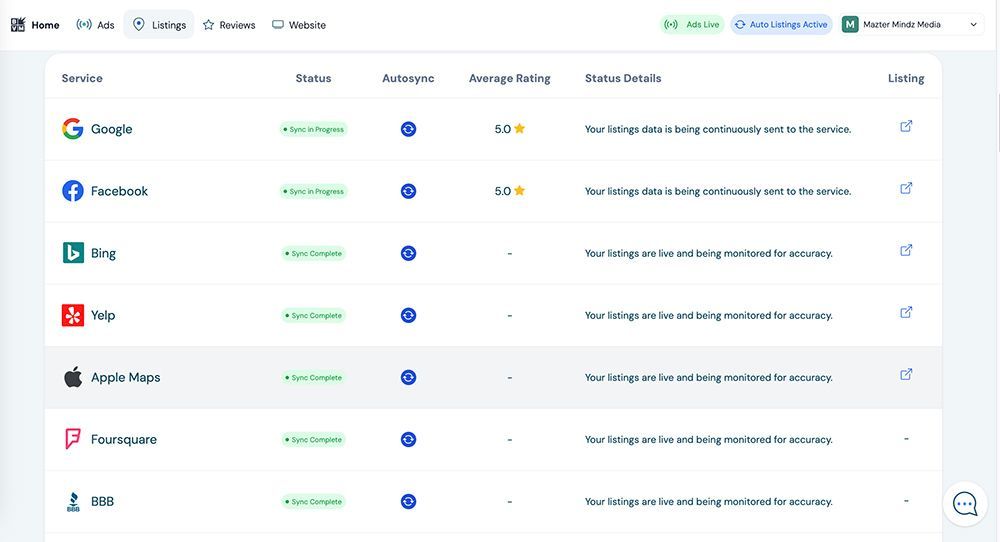Click the Apple Maps service name
This screenshot has height=542, width=1000.
point(126,377)
